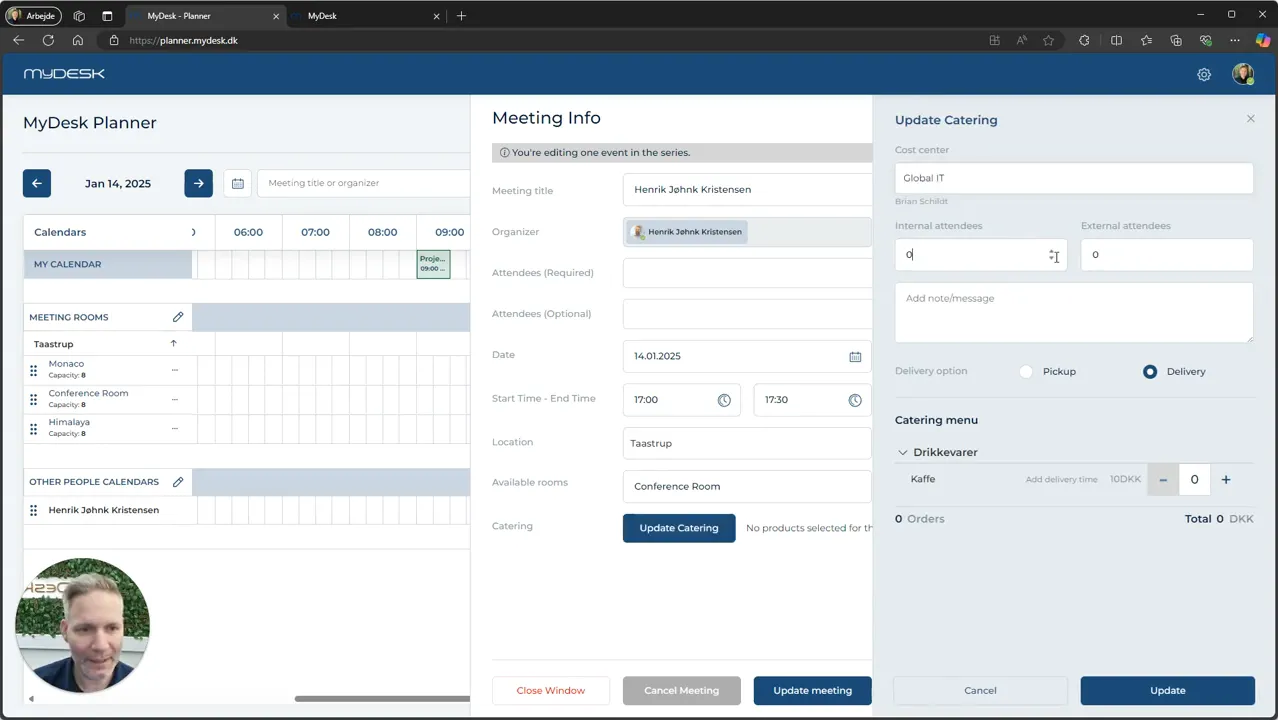Edit Other People Calendars with pencil icon
Screen dimensions: 1278x720
point(178,482)
